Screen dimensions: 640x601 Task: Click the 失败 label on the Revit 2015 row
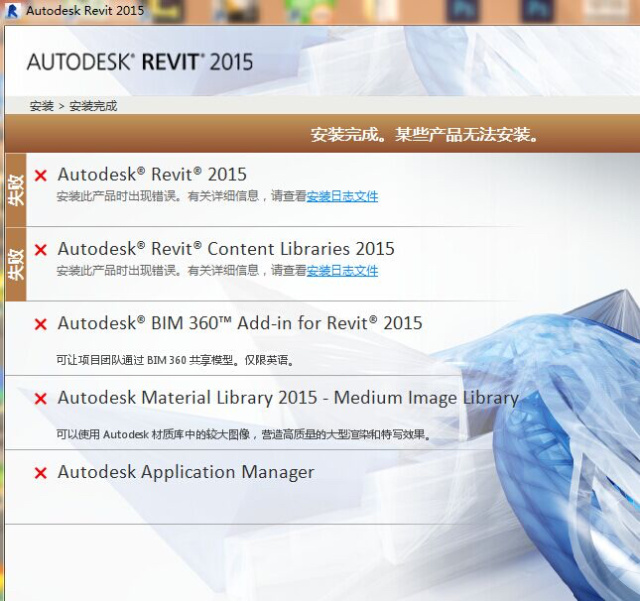point(15,190)
